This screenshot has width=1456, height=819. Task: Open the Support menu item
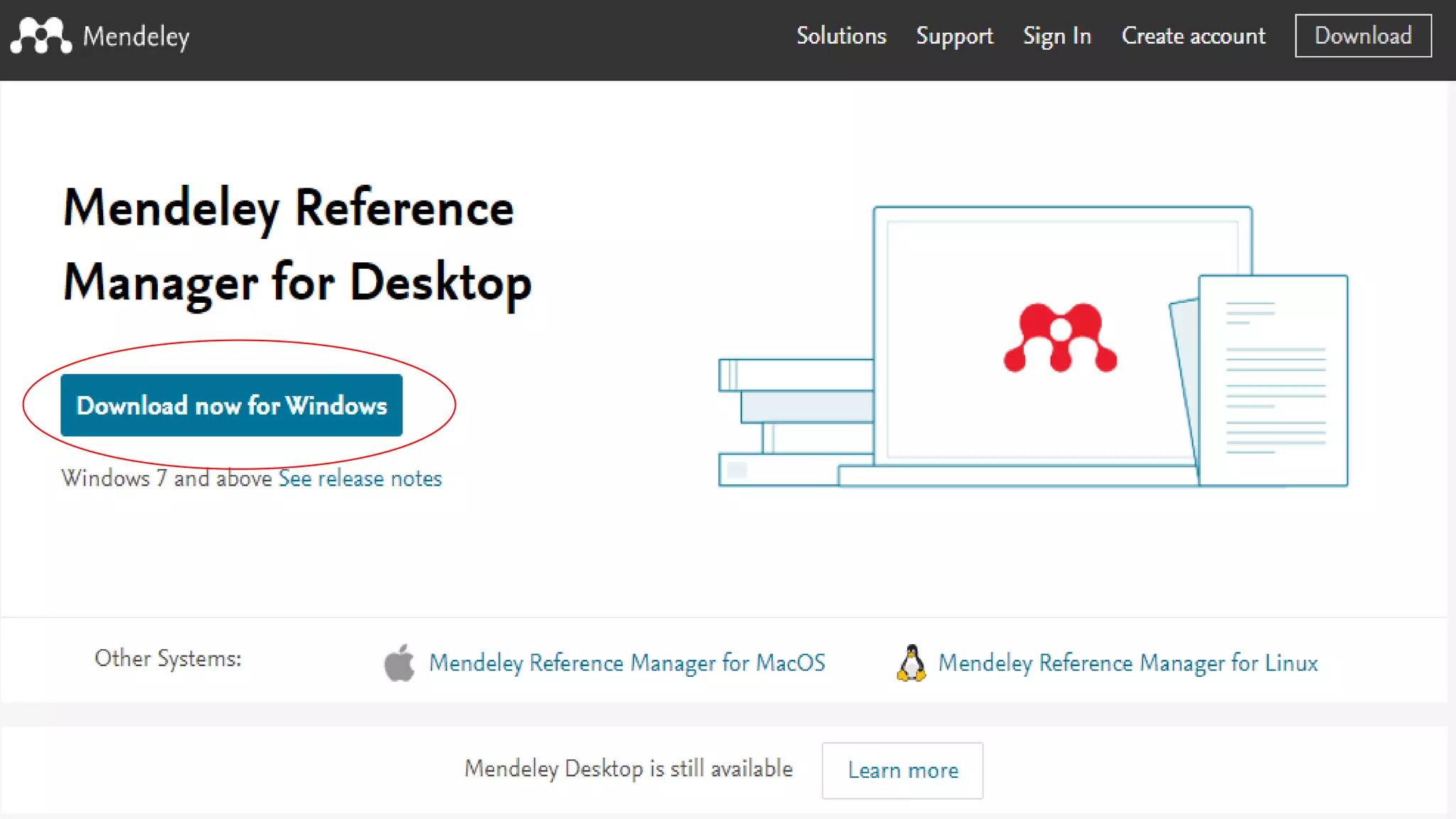tap(954, 36)
